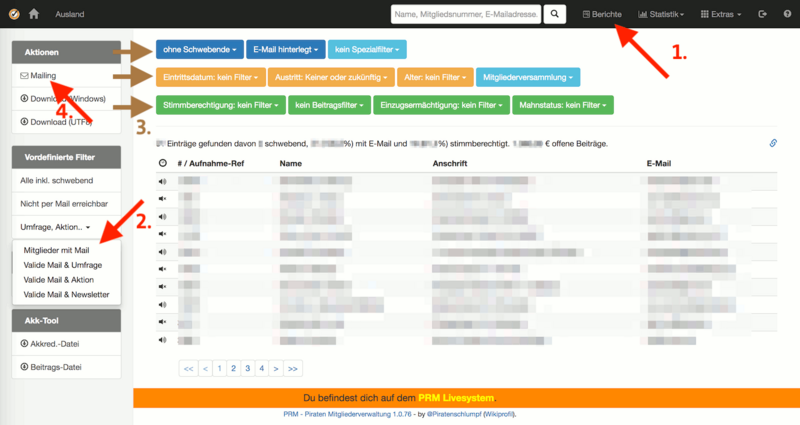Image resolution: width=800 pixels, height=425 pixels.
Task: Click the clock icon in the table header
Action: [163, 163]
